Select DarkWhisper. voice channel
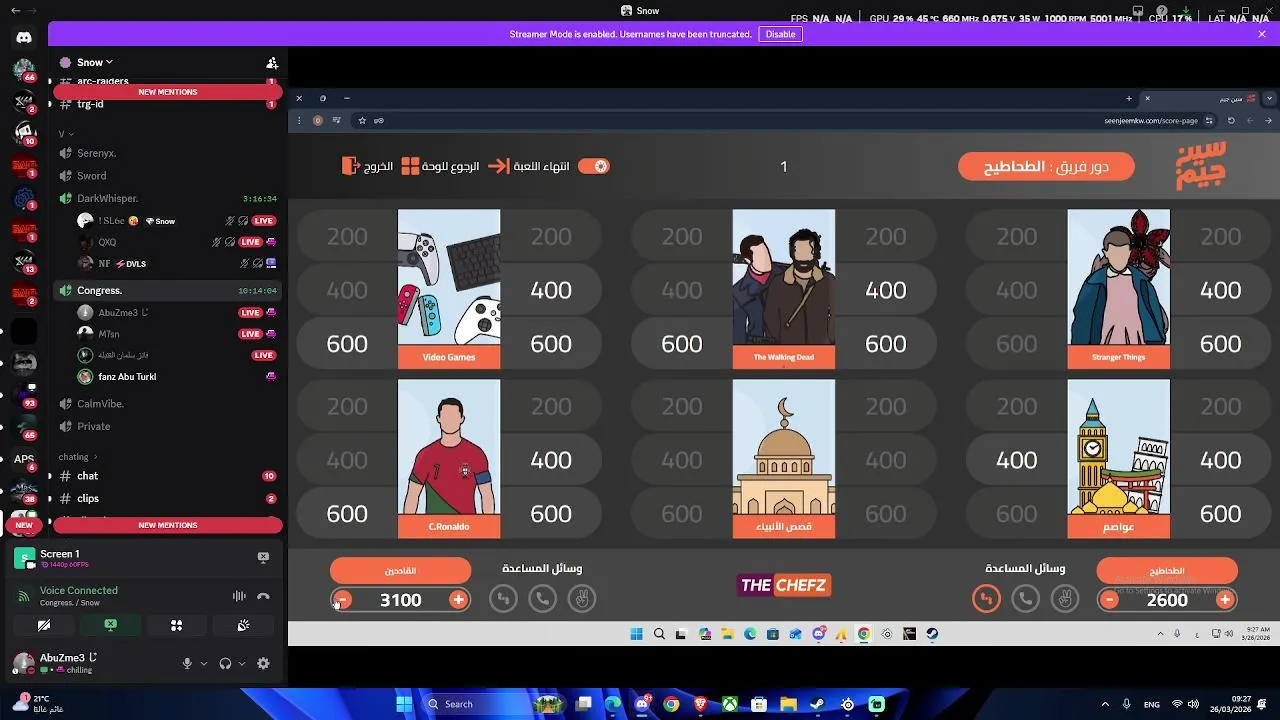The width and height of the screenshot is (1280, 720). [166, 198]
